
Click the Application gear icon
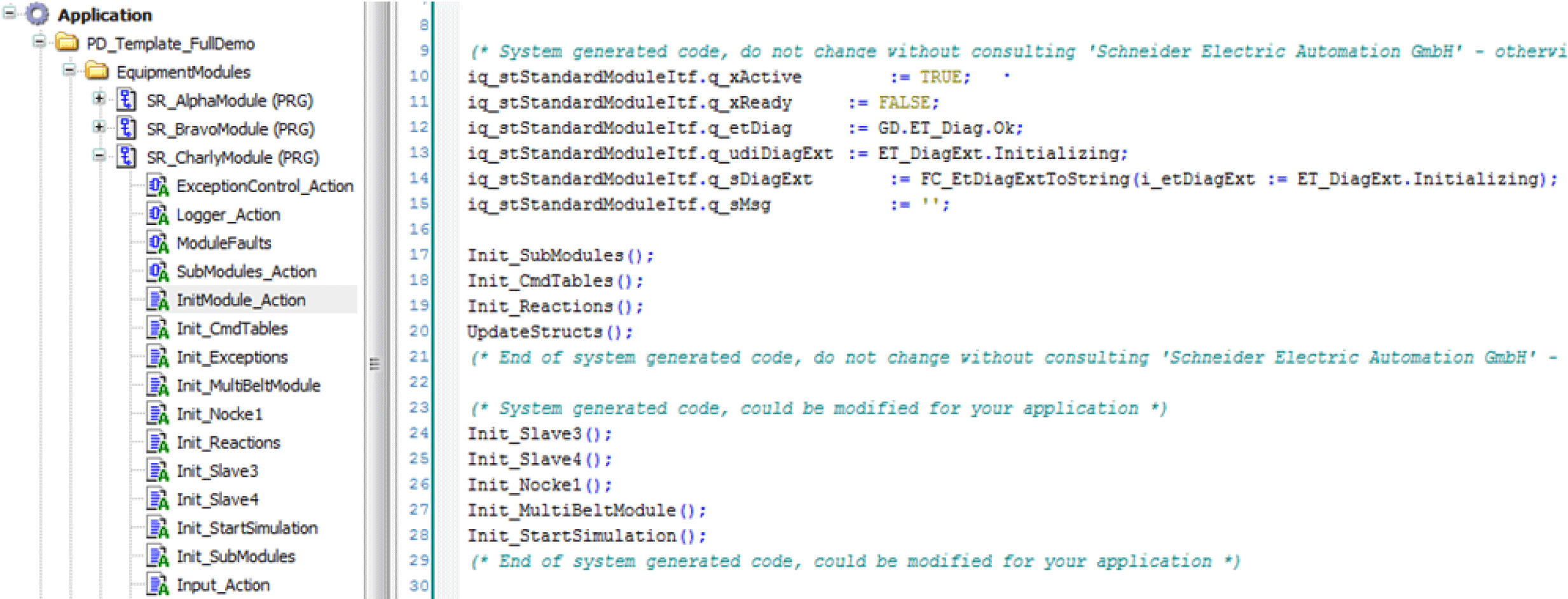point(38,14)
